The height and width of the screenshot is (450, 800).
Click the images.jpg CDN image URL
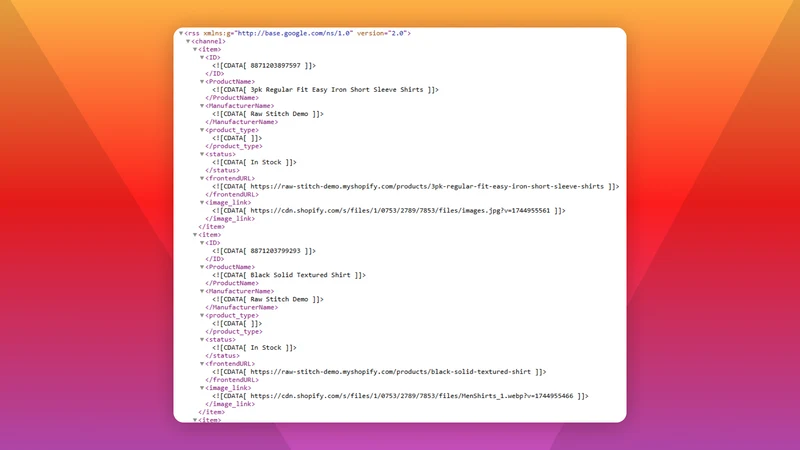(400, 211)
